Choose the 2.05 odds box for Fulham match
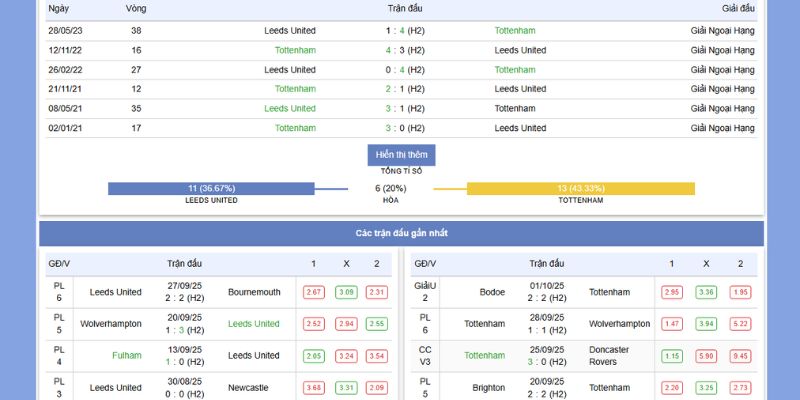Screen dimensions: 800x400 [x=313, y=356]
